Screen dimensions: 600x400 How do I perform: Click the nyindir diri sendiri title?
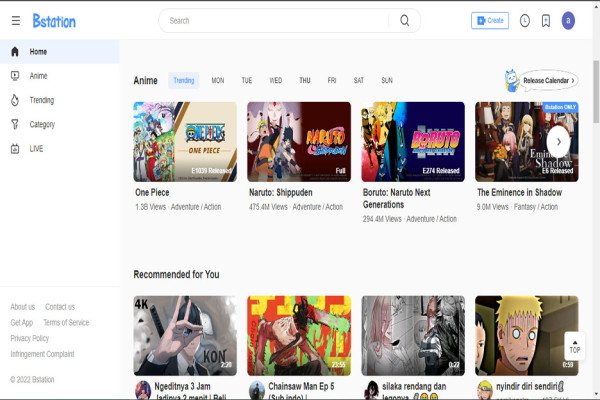(530, 386)
